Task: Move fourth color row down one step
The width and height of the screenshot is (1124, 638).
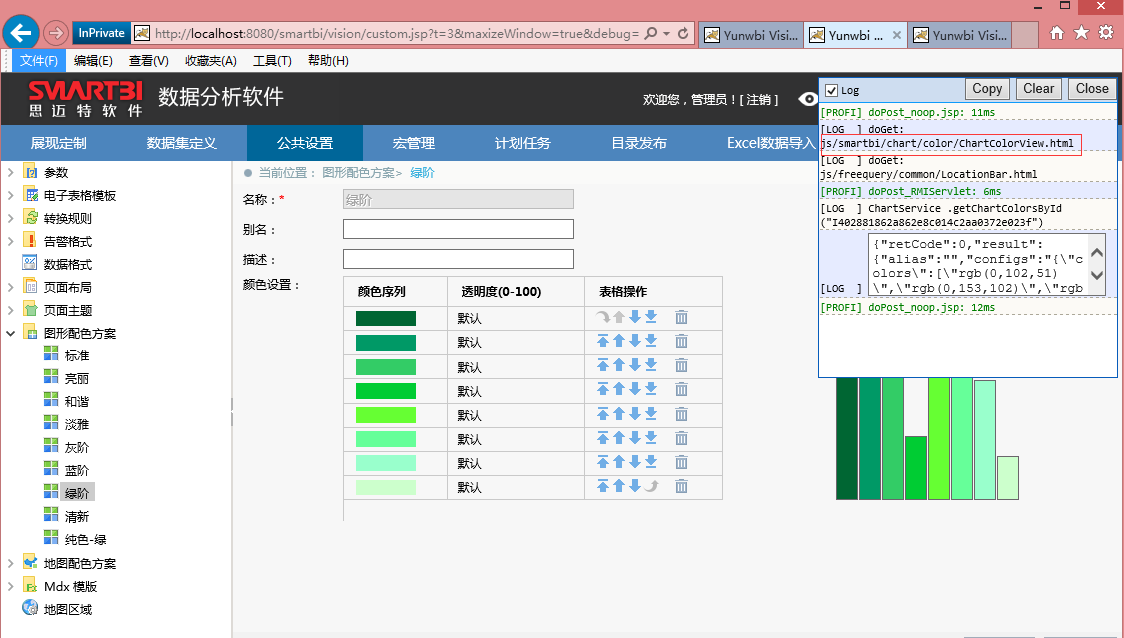Action: pos(635,389)
